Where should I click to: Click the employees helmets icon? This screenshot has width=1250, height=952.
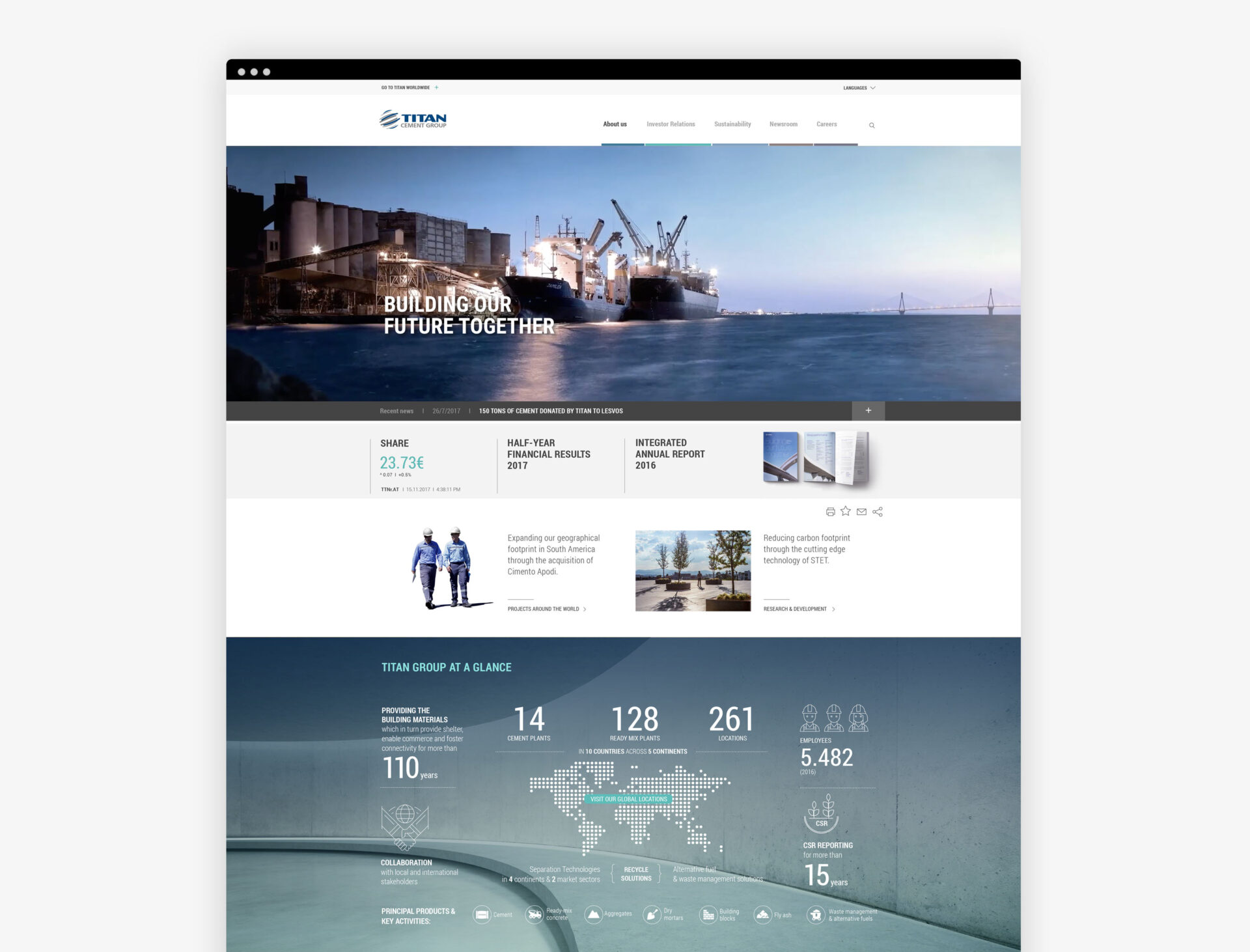point(834,718)
